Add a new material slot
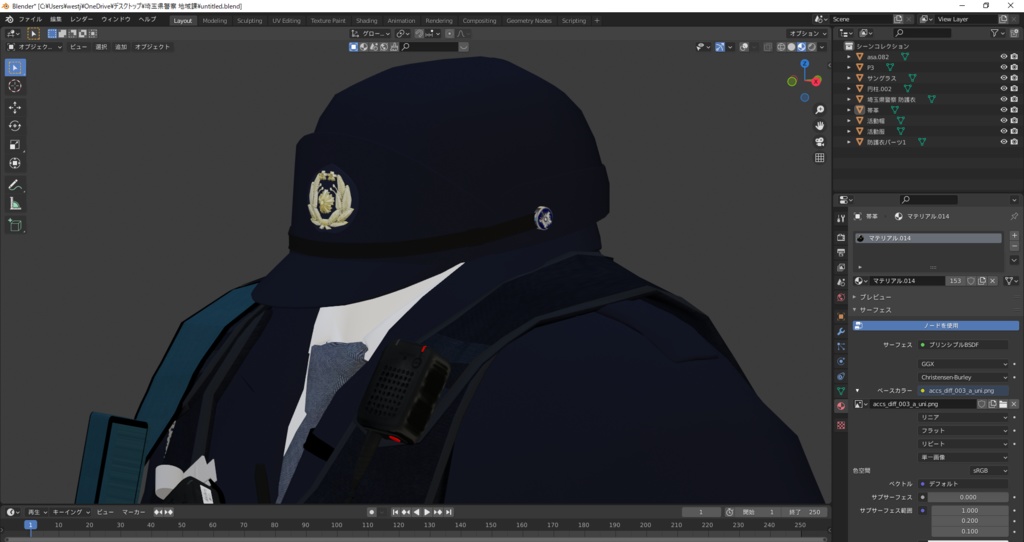The image size is (1024, 542). click(1014, 236)
